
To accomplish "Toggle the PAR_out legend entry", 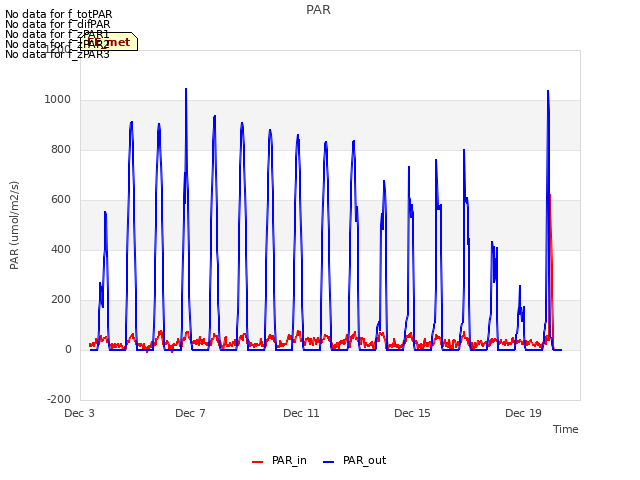I will point(354,461).
